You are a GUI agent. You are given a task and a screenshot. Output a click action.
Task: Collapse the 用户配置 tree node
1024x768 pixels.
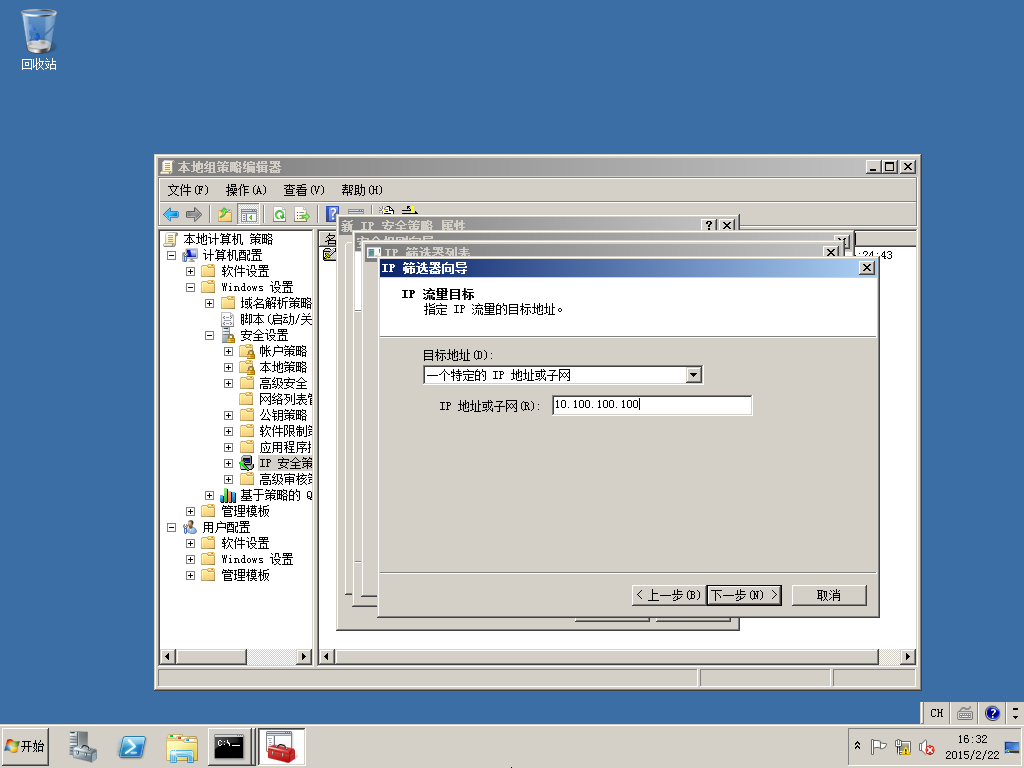[172, 527]
